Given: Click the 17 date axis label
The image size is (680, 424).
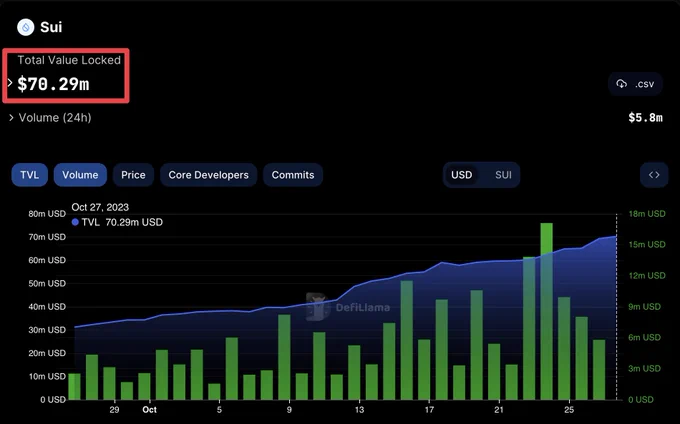Looking at the screenshot, I should [429, 409].
